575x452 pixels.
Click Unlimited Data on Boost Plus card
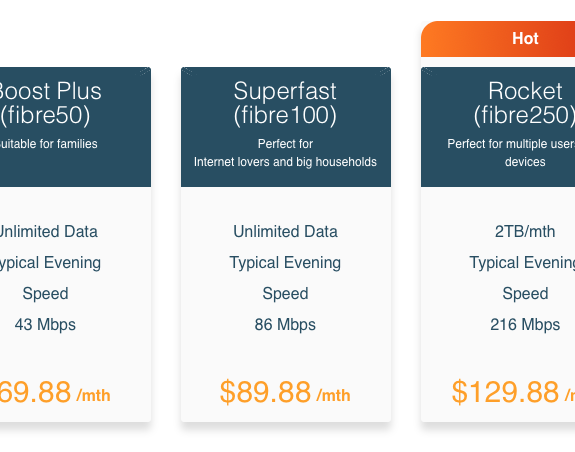[x=49, y=232]
